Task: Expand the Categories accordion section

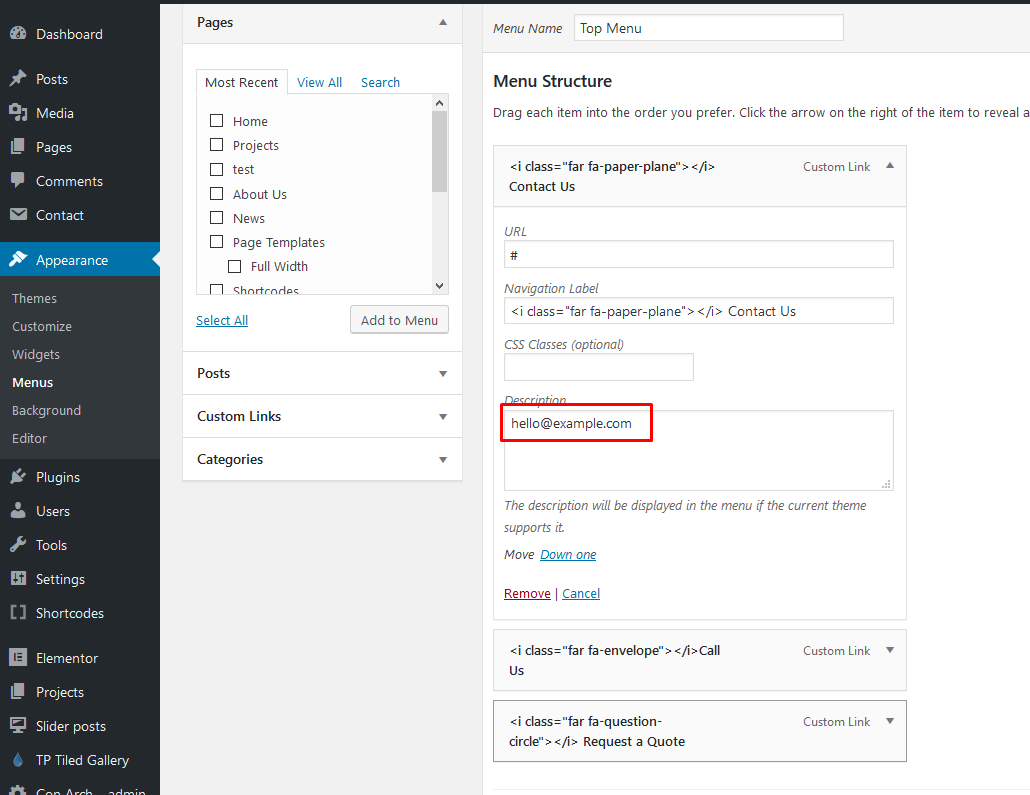Action: point(443,460)
